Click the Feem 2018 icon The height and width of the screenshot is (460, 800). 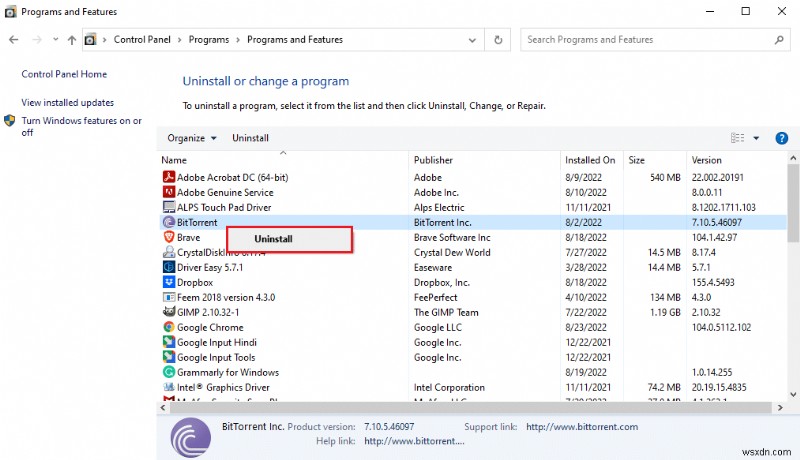169,297
